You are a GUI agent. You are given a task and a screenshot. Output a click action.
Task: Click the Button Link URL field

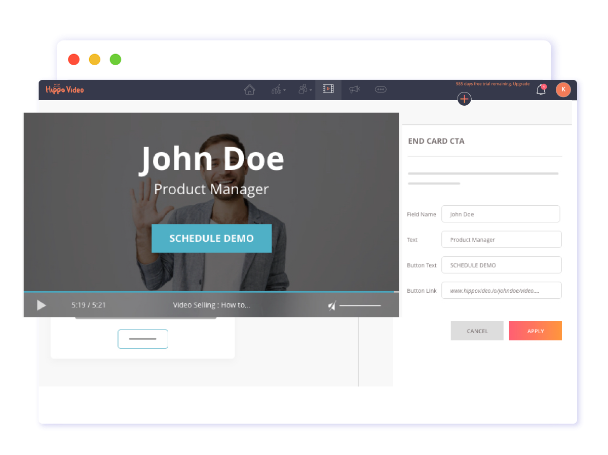pyautogui.click(x=500, y=290)
